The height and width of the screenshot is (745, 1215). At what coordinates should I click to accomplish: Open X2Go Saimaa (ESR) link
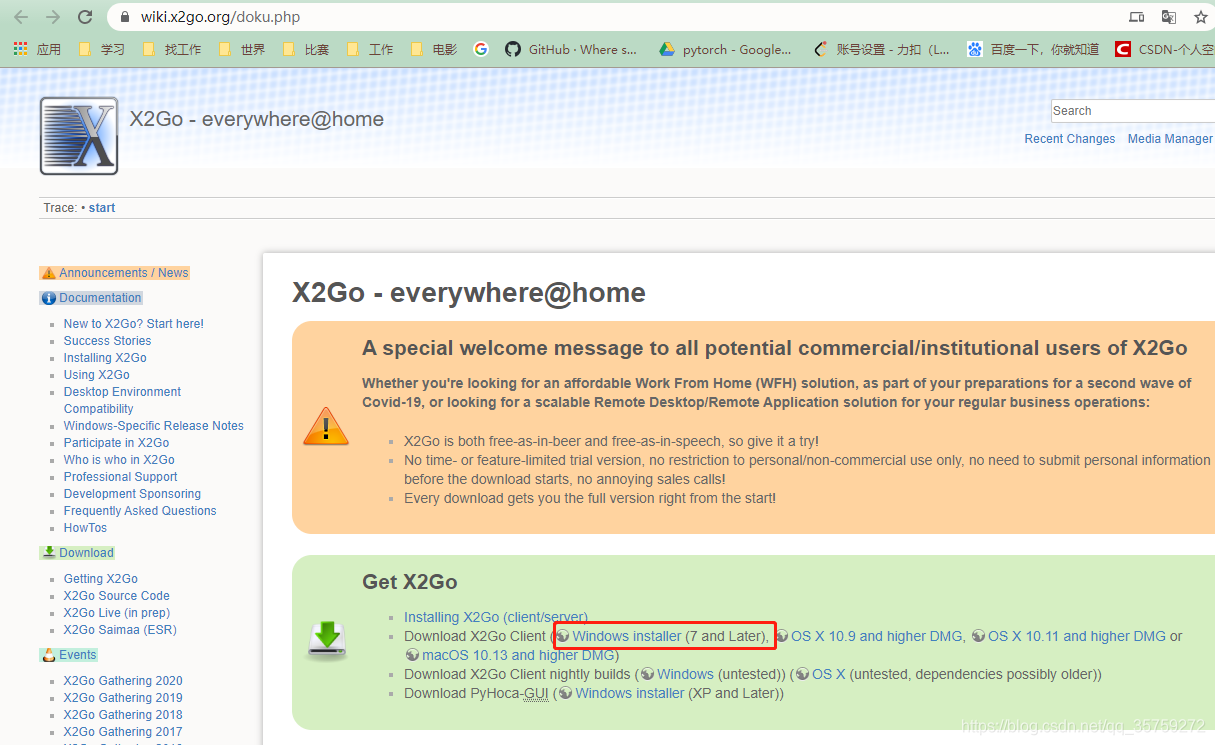click(x=120, y=630)
